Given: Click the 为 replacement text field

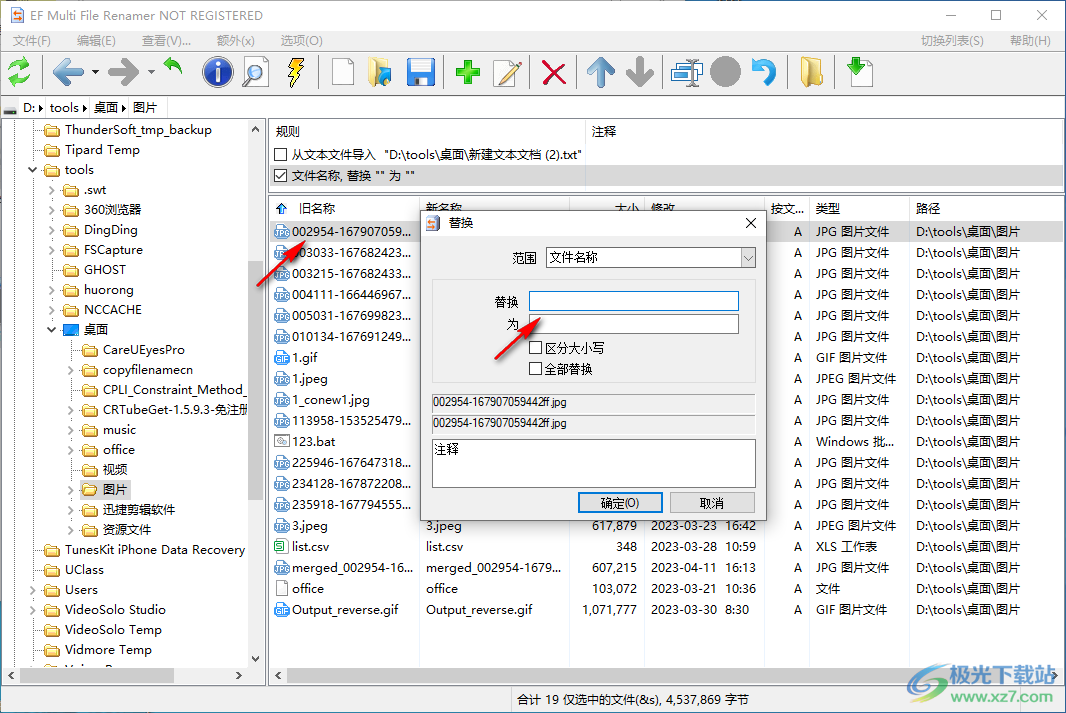Looking at the screenshot, I should point(634,324).
